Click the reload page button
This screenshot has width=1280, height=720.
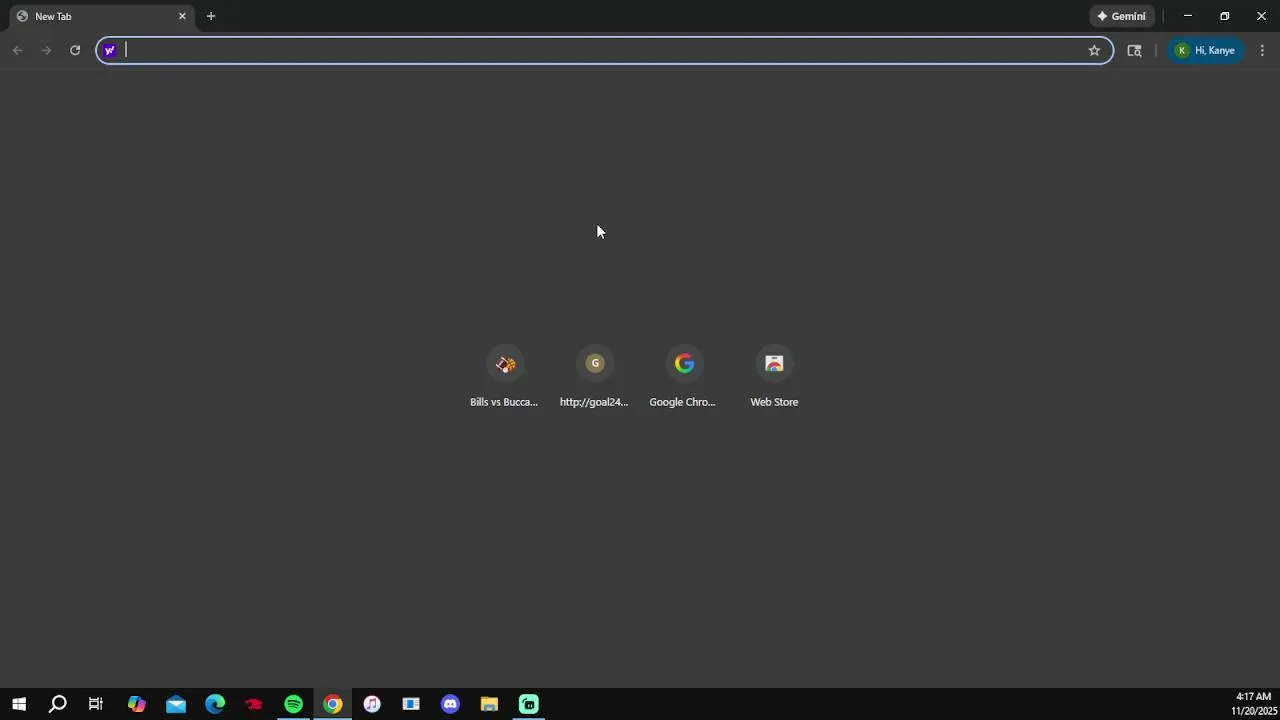[75, 50]
